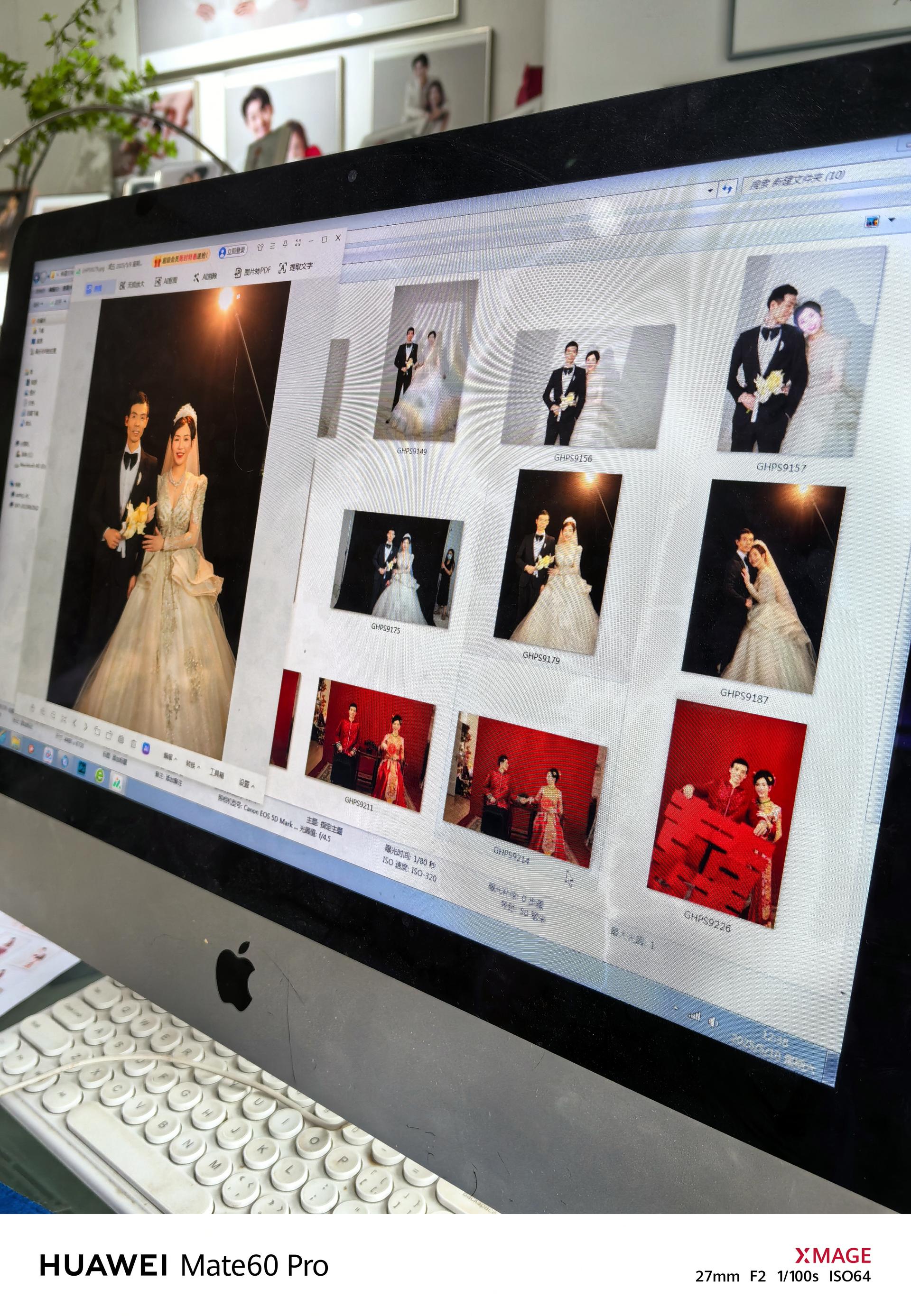
Task: Select the AI消除 eraser tool
Action: tap(205, 276)
